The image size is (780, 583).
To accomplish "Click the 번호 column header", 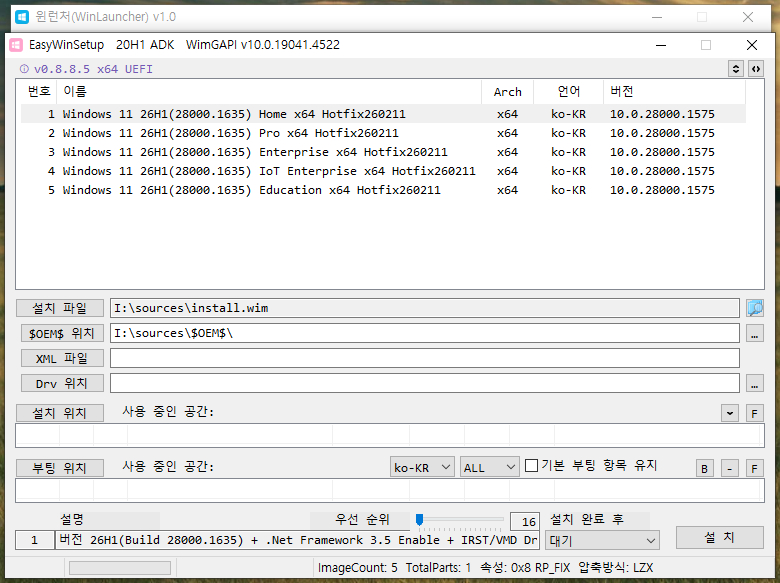I will (39, 92).
